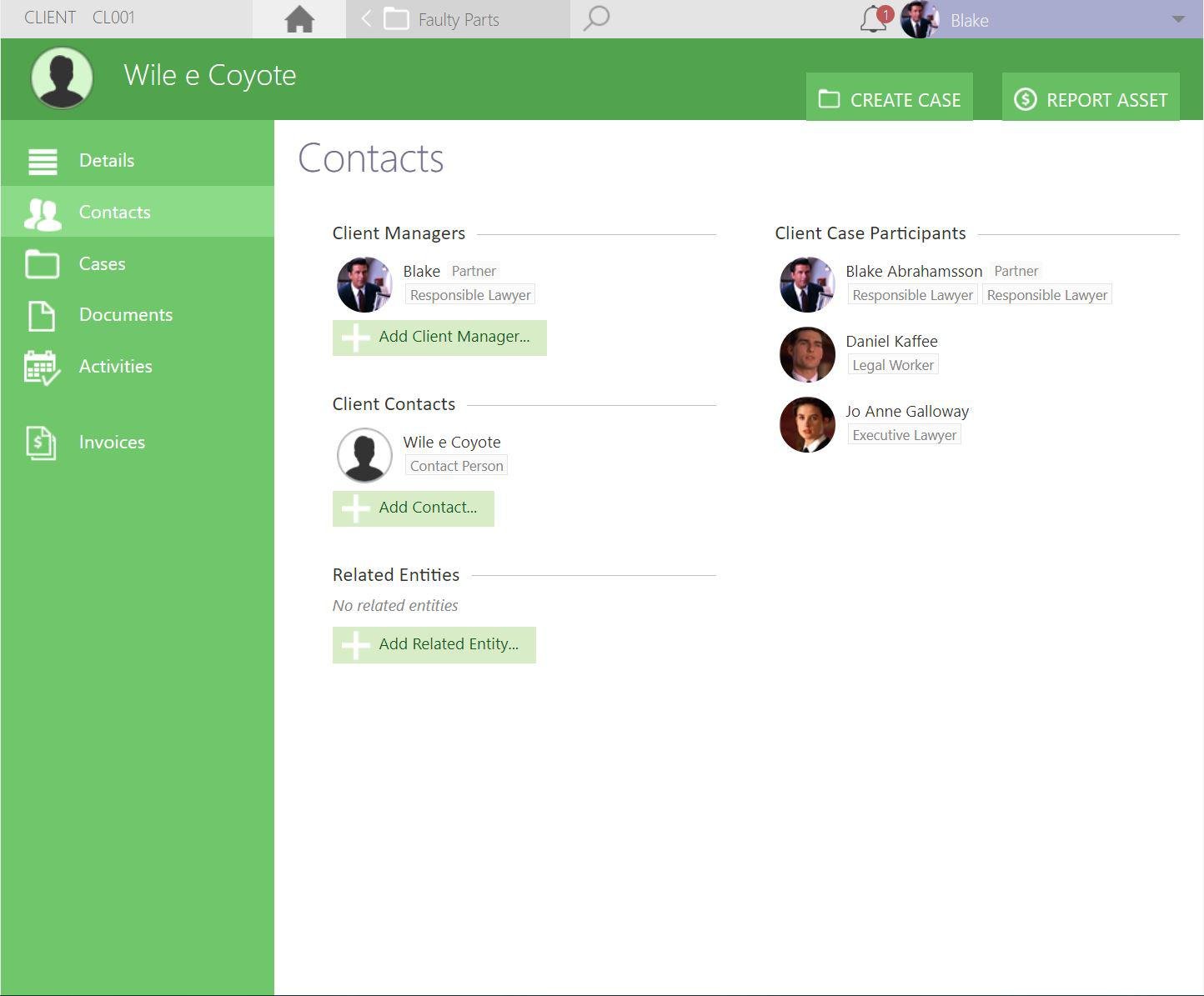Click the Contacts people icon in sidebar
The image size is (1204, 996).
43,213
